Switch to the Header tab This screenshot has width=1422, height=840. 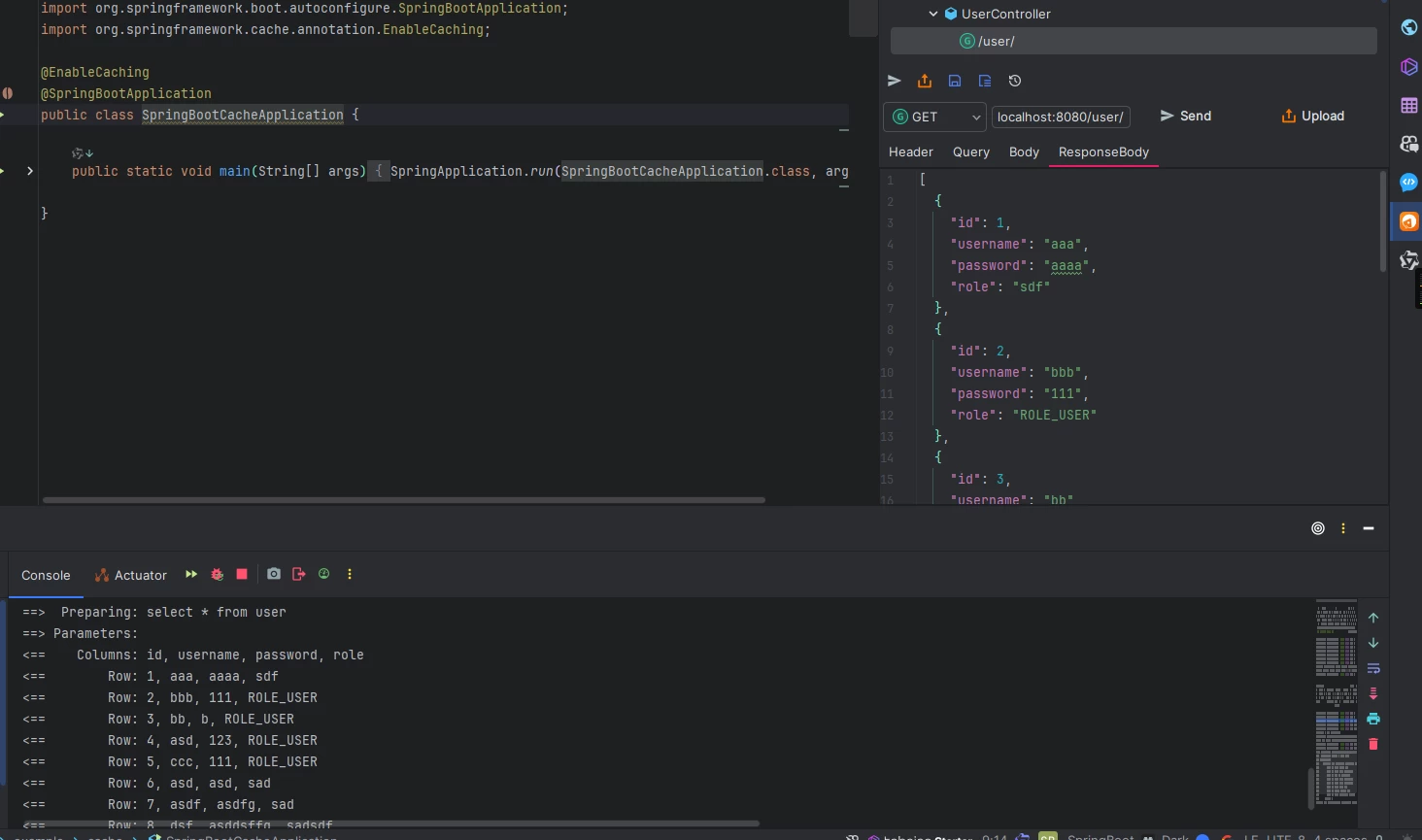point(911,151)
